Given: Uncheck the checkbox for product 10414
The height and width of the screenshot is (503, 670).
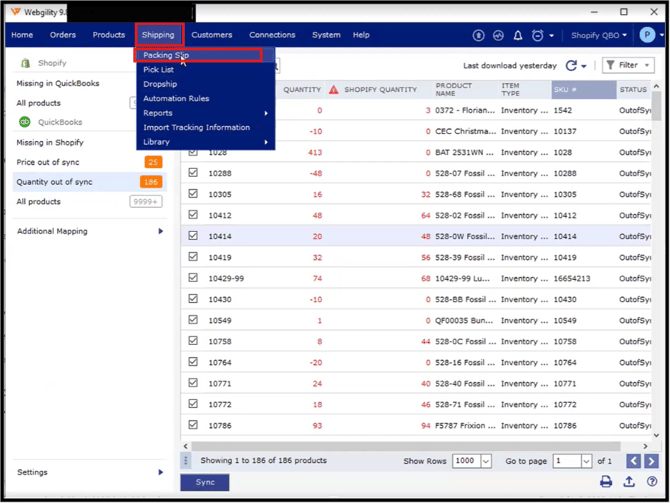Looking at the screenshot, I should (193, 236).
